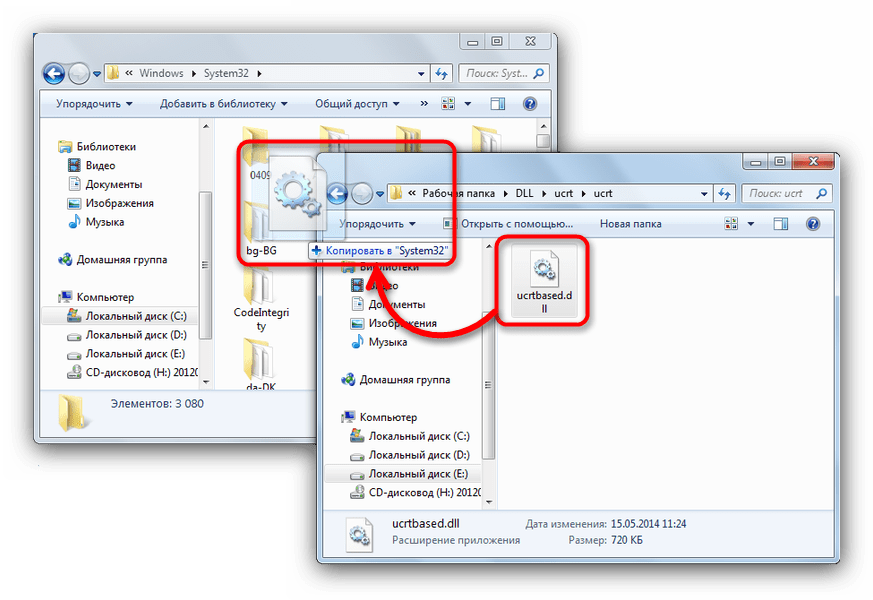Image resolution: width=873 pixels, height=600 pixels.
Task: Click ucrtbased.dll icon in details pane
Action: 359,535
